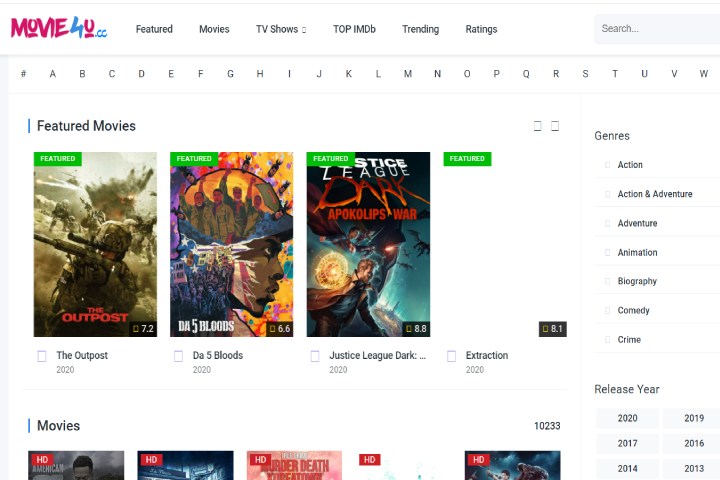Filter titles by the # symbol

coord(23,73)
